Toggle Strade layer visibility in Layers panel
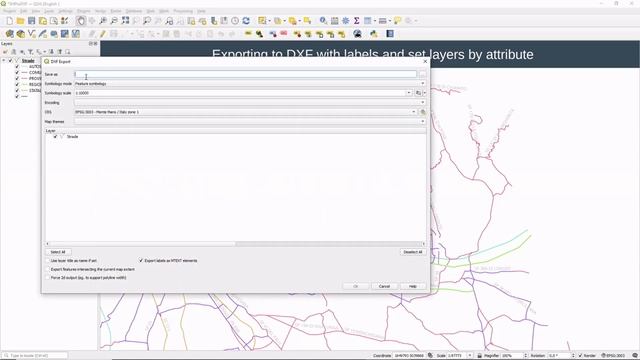The width and height of the screenshot is (640, 360). coord(11,60)
